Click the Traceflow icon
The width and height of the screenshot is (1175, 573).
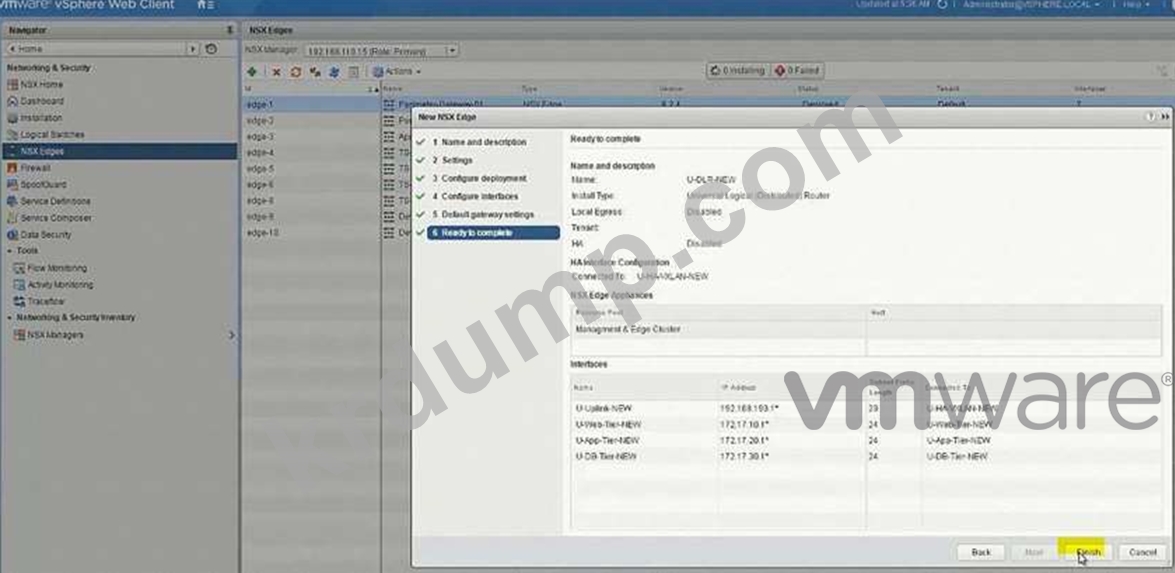click(x=19, y=301)
